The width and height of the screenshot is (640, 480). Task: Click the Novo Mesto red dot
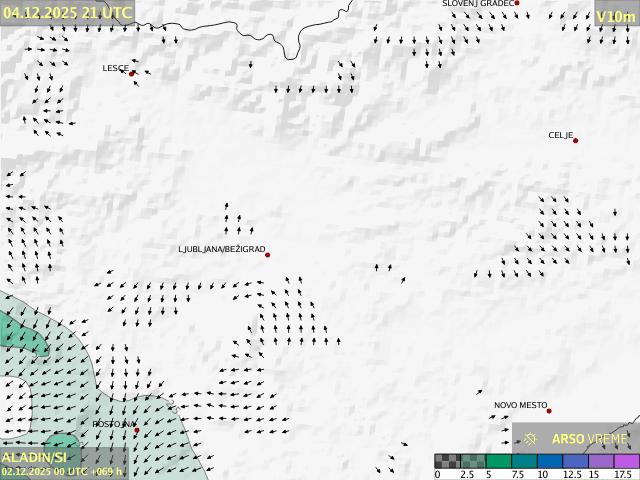pos(548,411)
